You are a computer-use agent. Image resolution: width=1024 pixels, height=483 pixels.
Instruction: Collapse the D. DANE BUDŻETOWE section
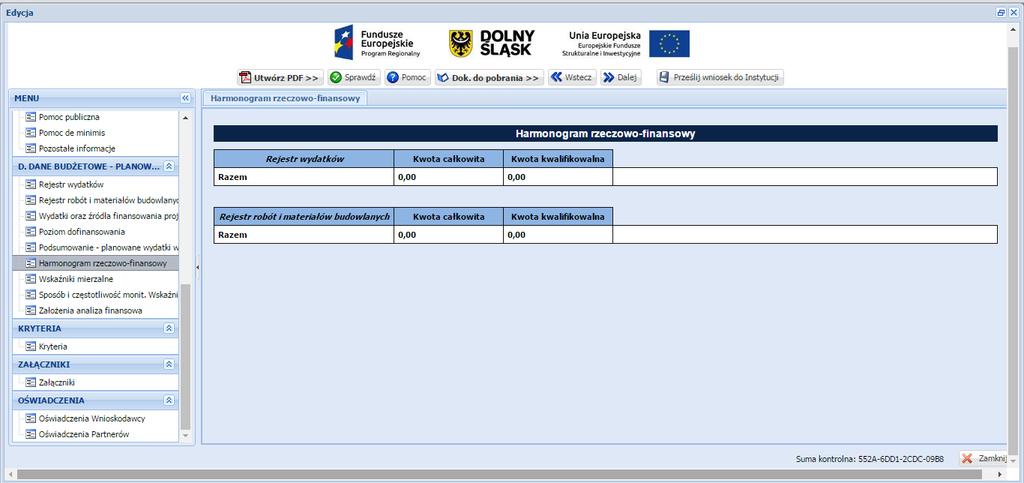pyautogui.click(x=168, y=166)
